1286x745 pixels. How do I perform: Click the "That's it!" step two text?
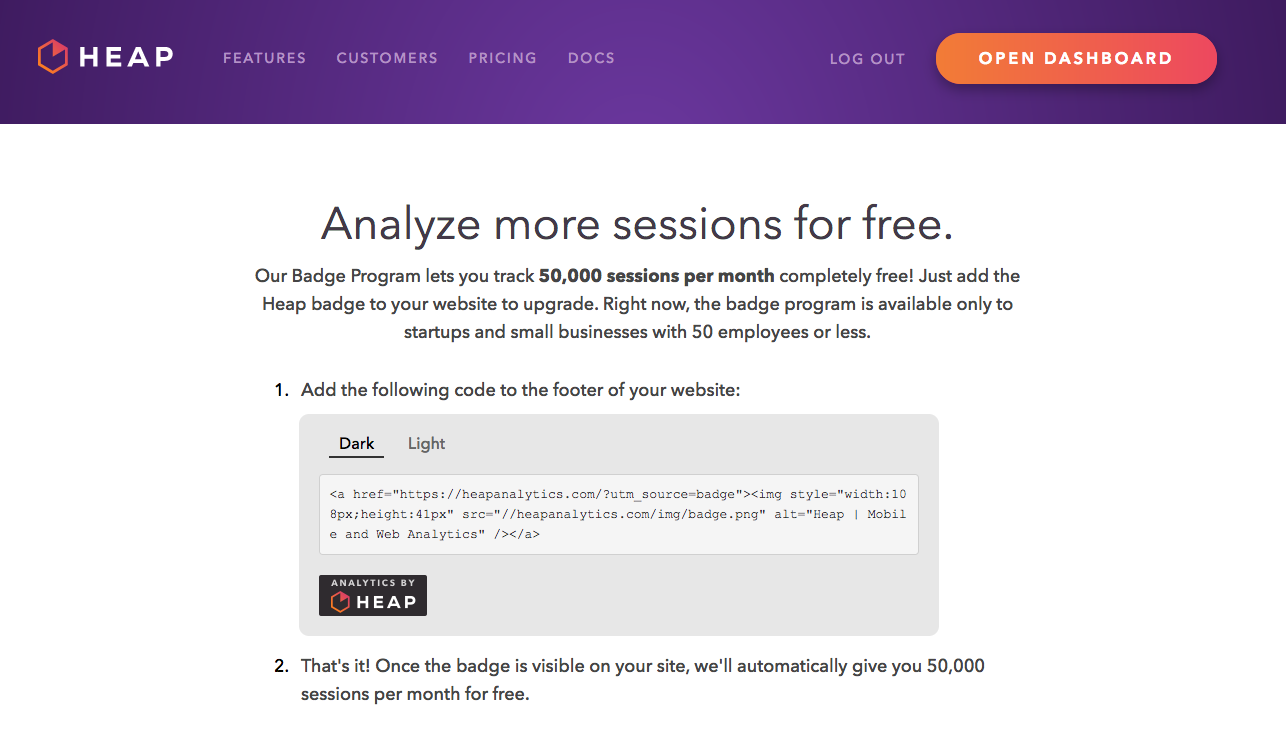point(643,679)
